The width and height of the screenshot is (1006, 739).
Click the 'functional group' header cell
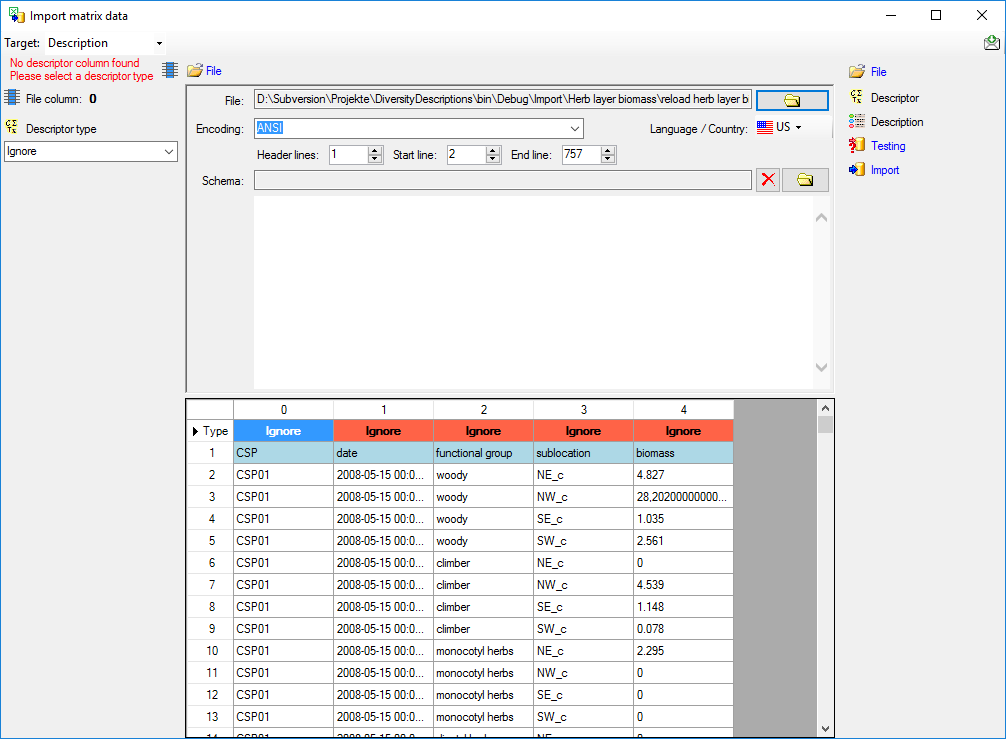[484, 453]
